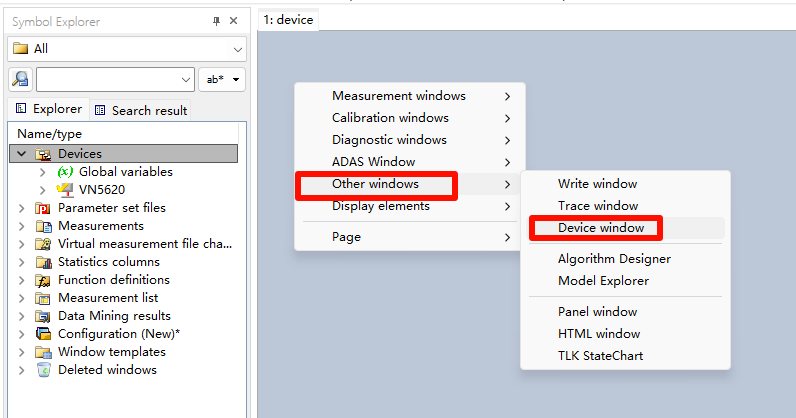
Task: Collapse the Devices tree node
Action: click(22, 154)
